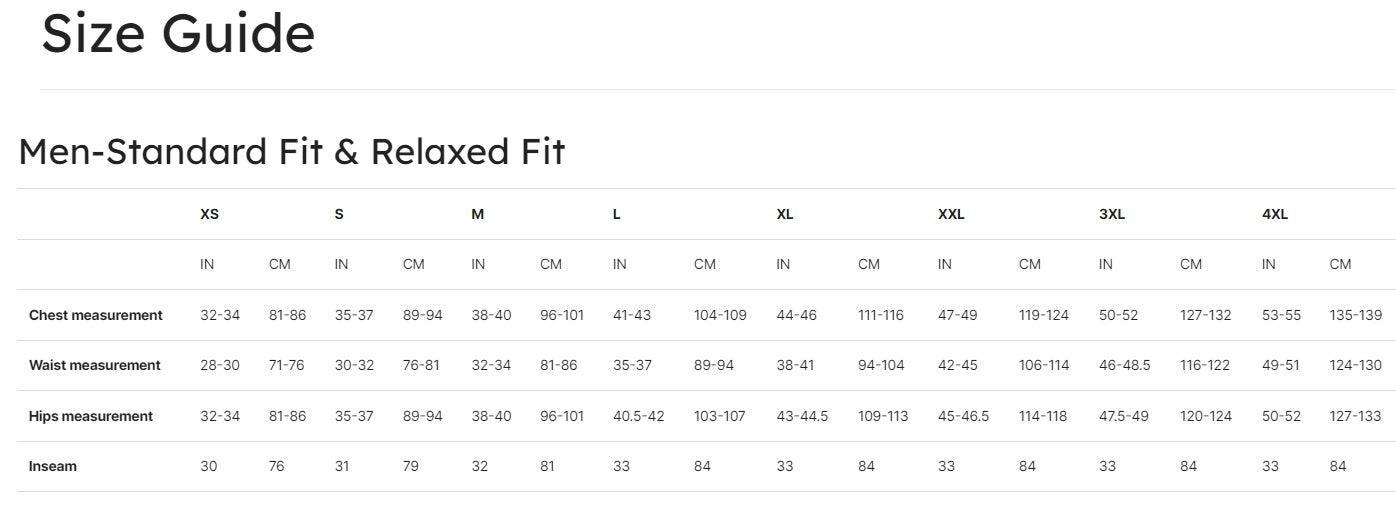Image resolution: width=1396 pixels, height=508 pixels.
Task: Click the 3XL size column header
Action: 1112,214
